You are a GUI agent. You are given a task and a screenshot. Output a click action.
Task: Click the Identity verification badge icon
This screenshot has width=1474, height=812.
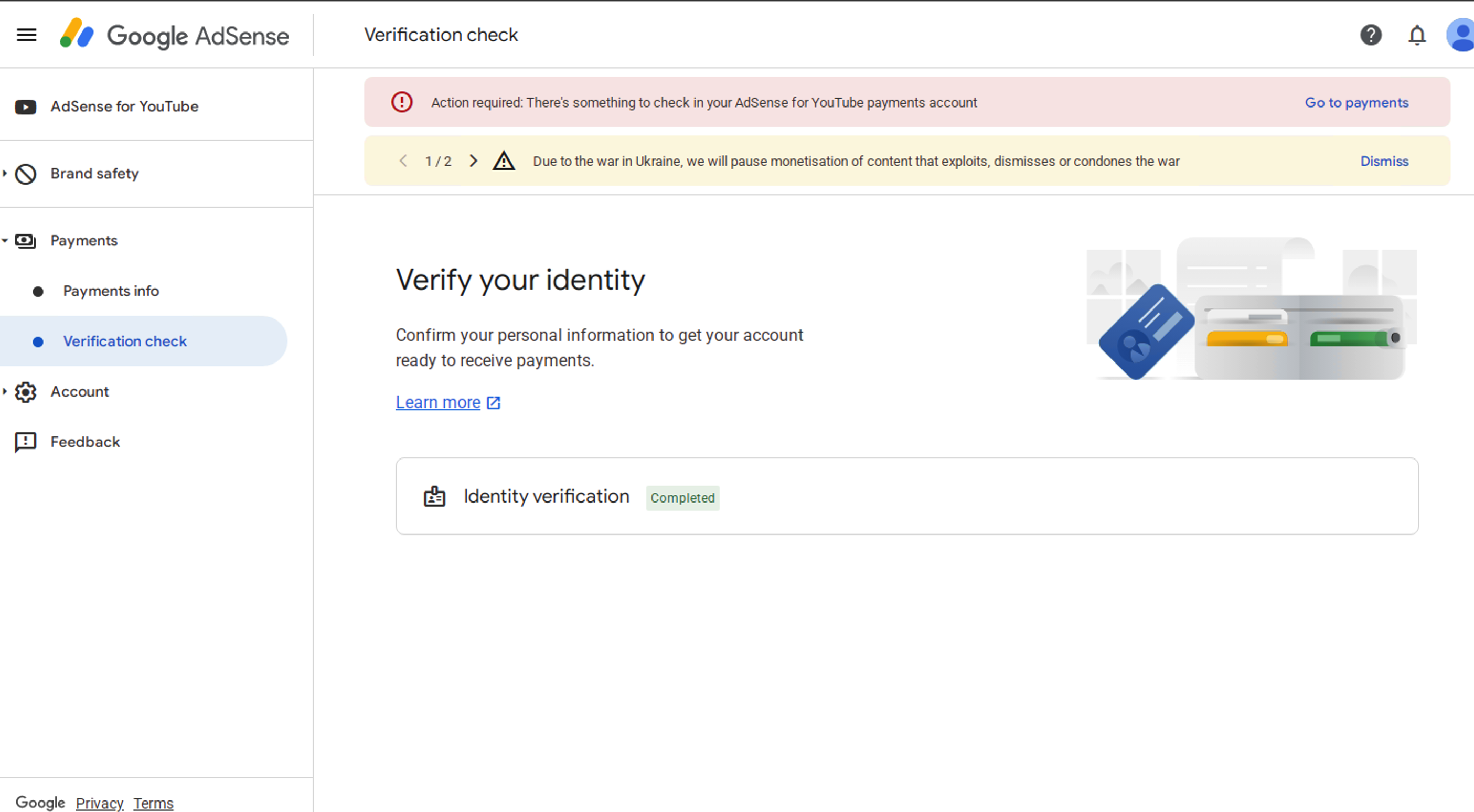434,496
